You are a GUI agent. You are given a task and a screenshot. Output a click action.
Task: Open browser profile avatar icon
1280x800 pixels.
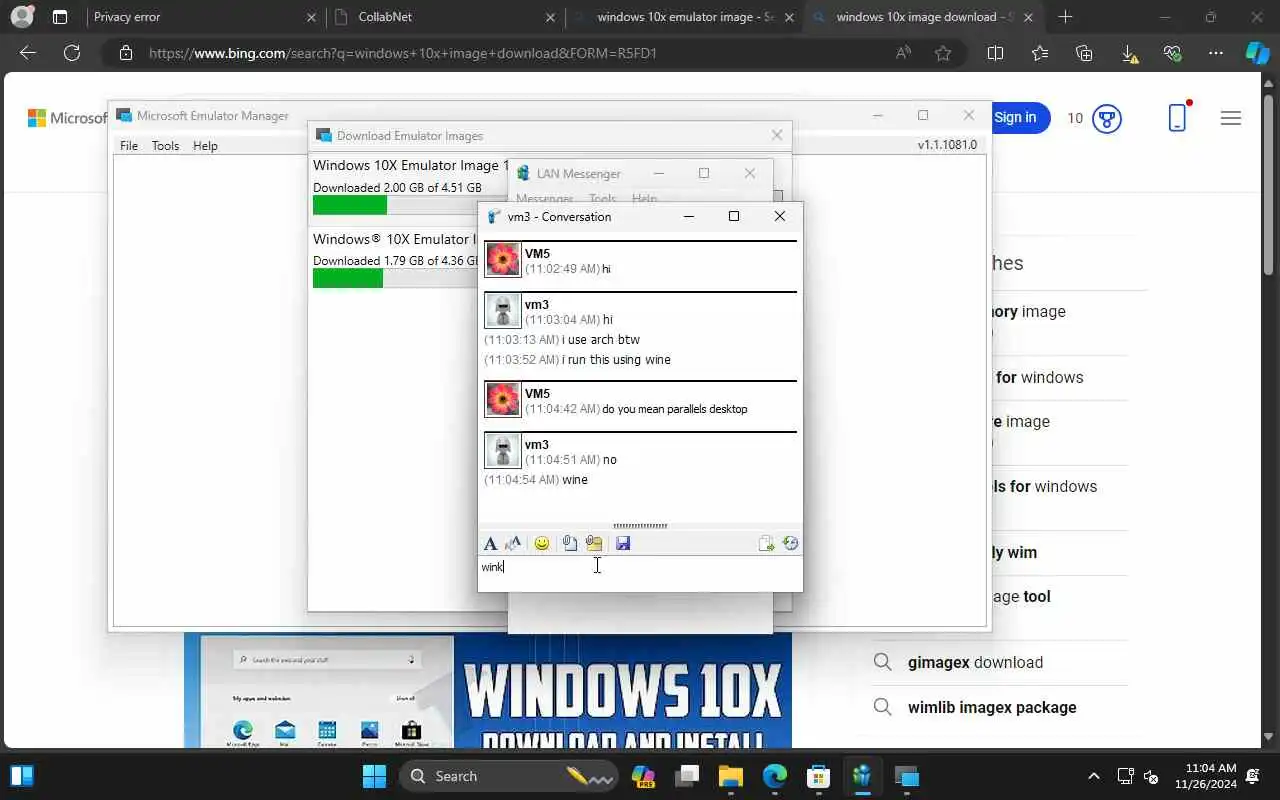click(x=22, y=17)
